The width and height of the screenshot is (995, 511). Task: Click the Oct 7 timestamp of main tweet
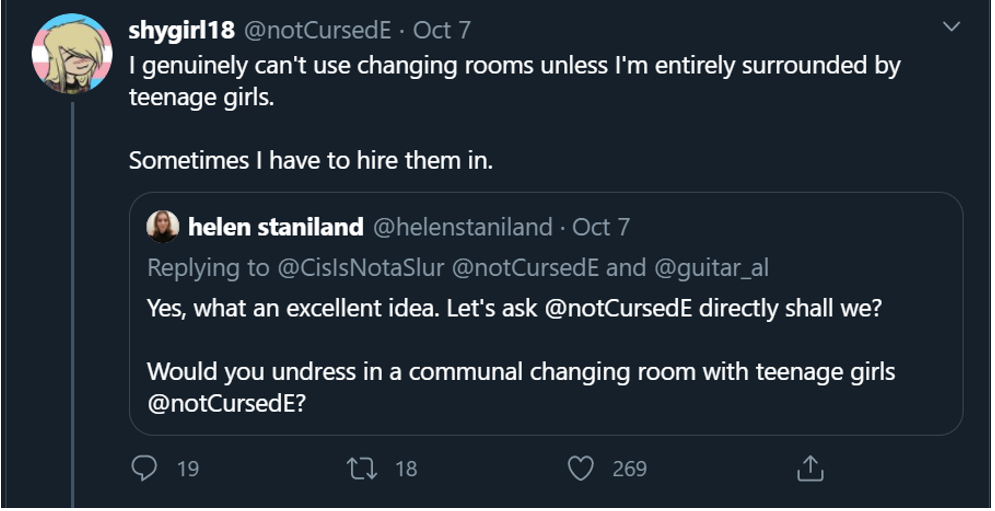coord(442,30)
